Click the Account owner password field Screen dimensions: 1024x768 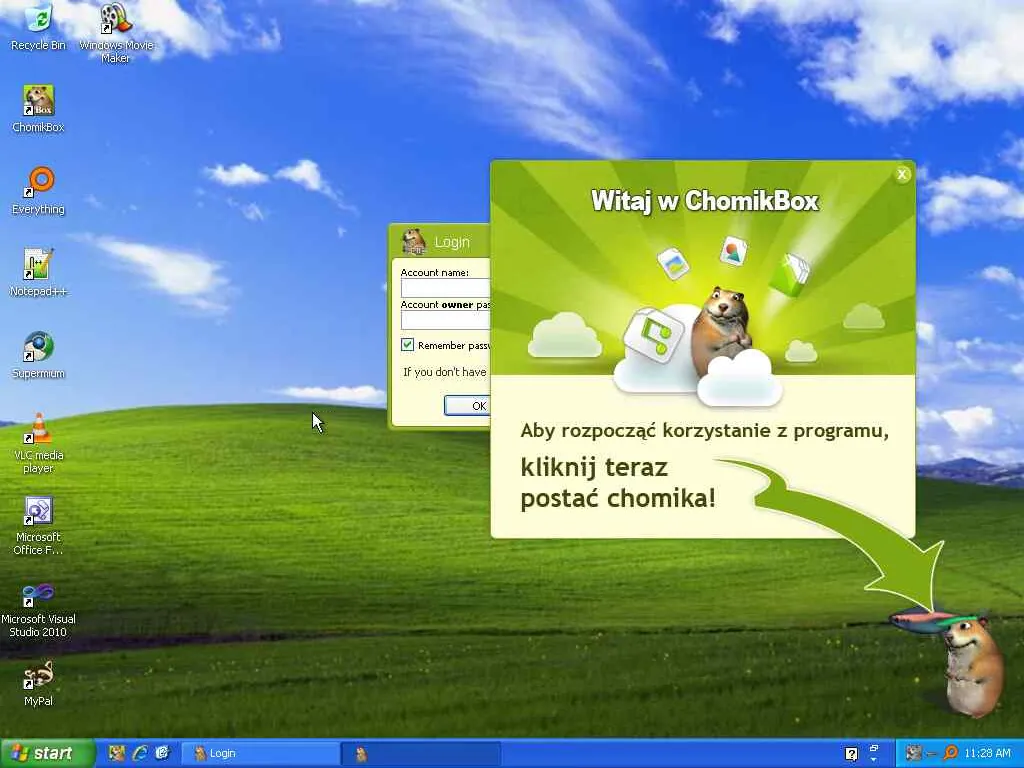coord(445,320)
